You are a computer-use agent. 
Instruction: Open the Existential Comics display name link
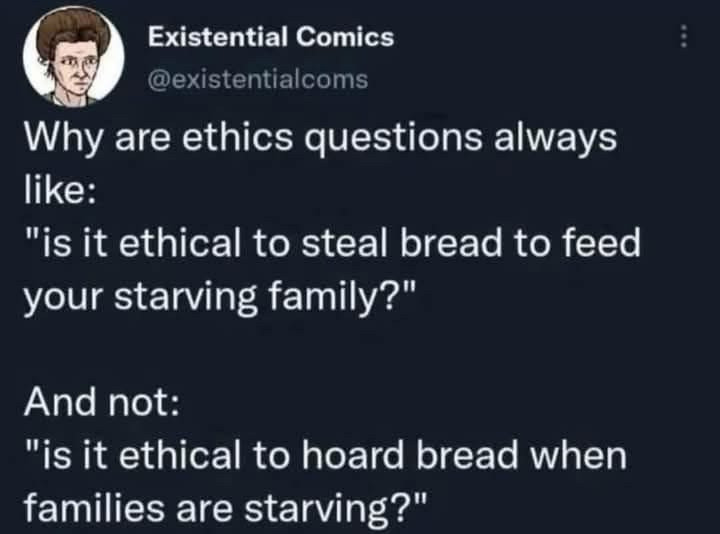(x=271, y=37)
